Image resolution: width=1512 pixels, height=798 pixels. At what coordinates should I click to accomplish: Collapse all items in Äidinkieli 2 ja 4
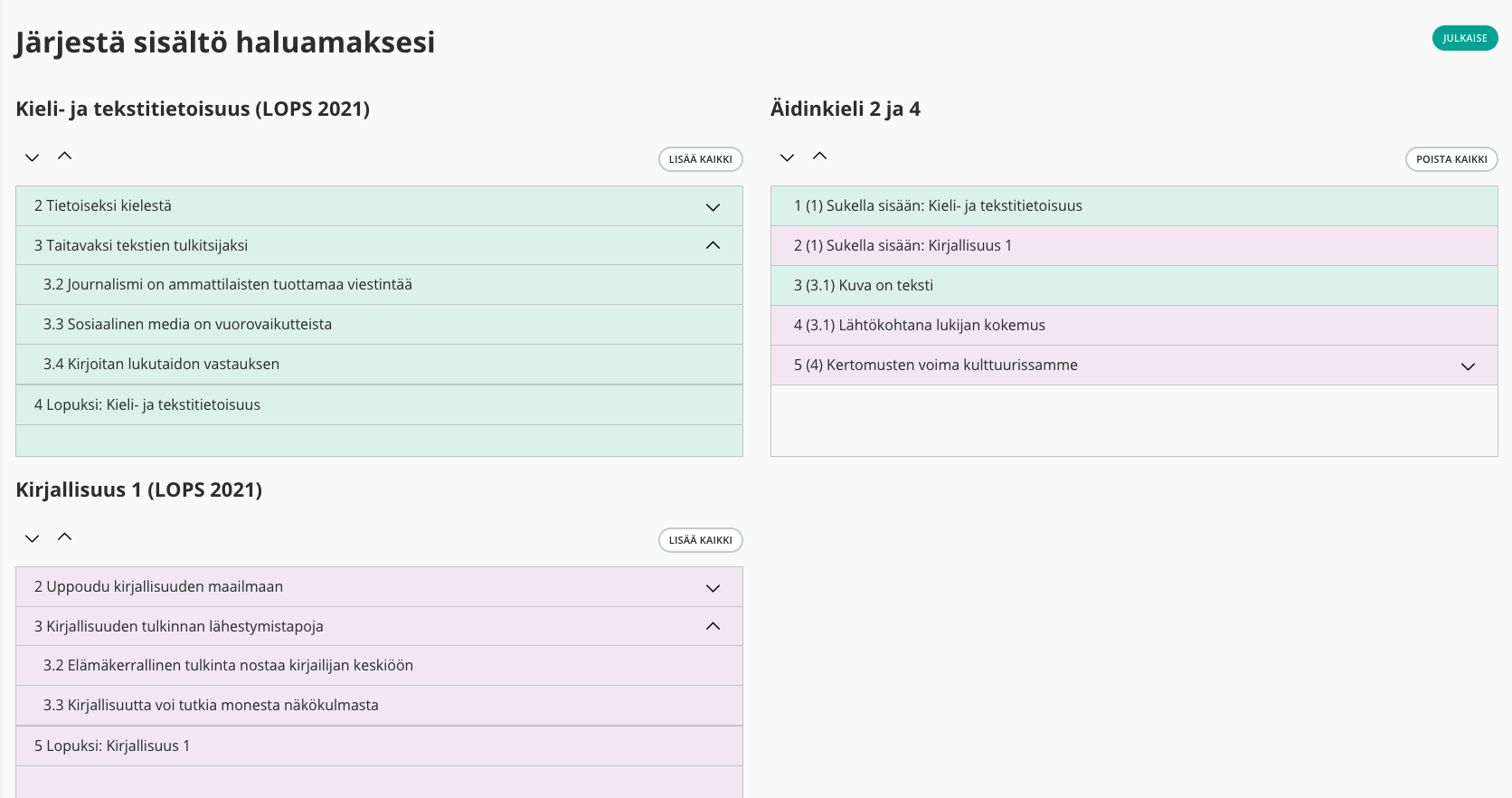point(820,157)
